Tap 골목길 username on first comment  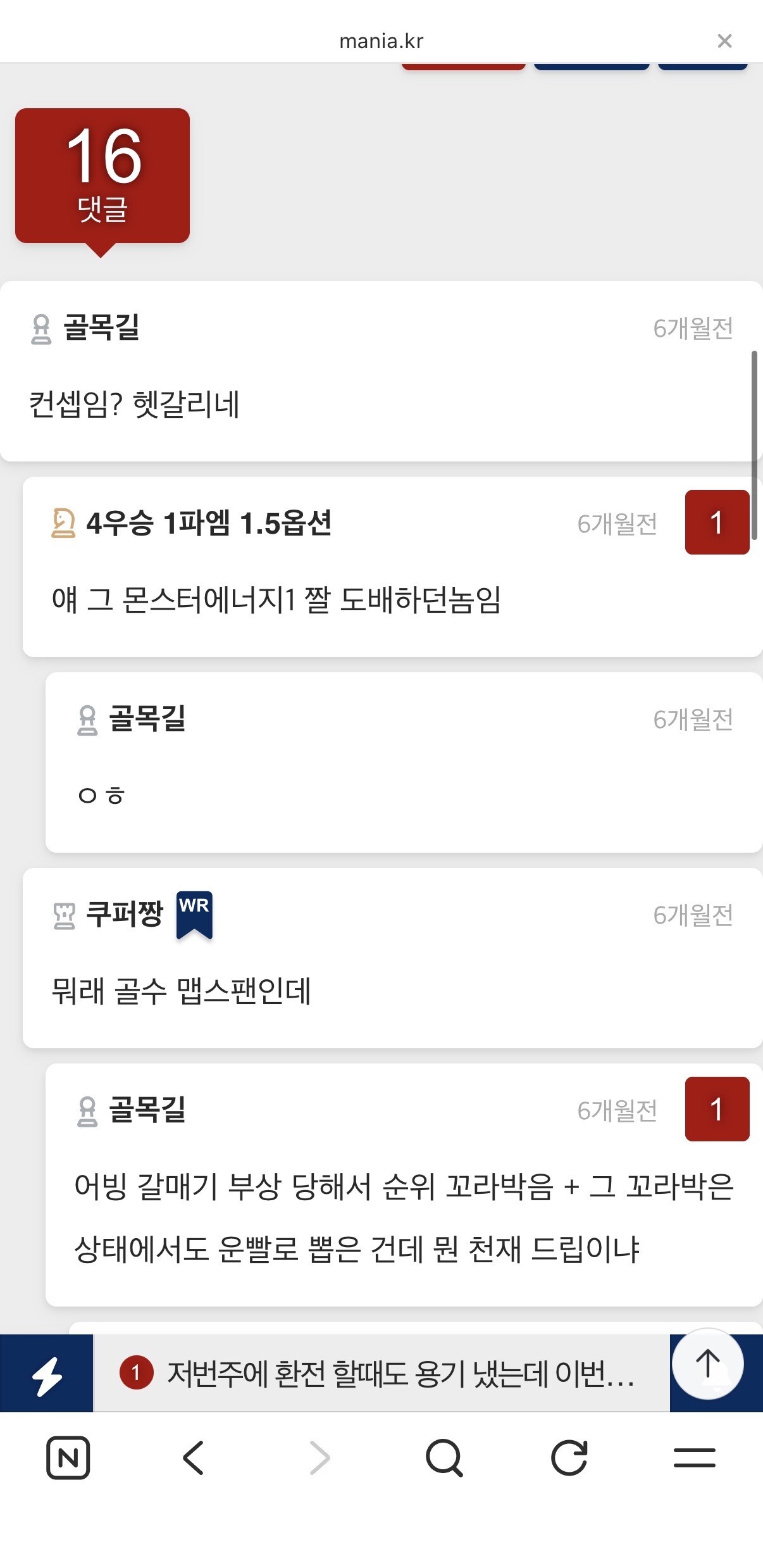(x=101, y=328)
